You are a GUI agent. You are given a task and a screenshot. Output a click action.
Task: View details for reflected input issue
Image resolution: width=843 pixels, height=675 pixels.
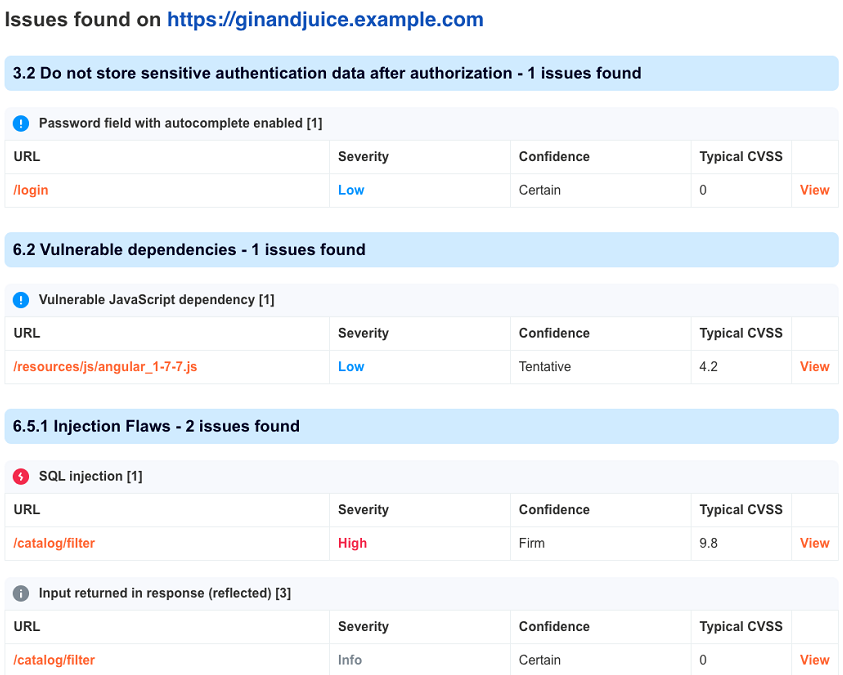814,660
